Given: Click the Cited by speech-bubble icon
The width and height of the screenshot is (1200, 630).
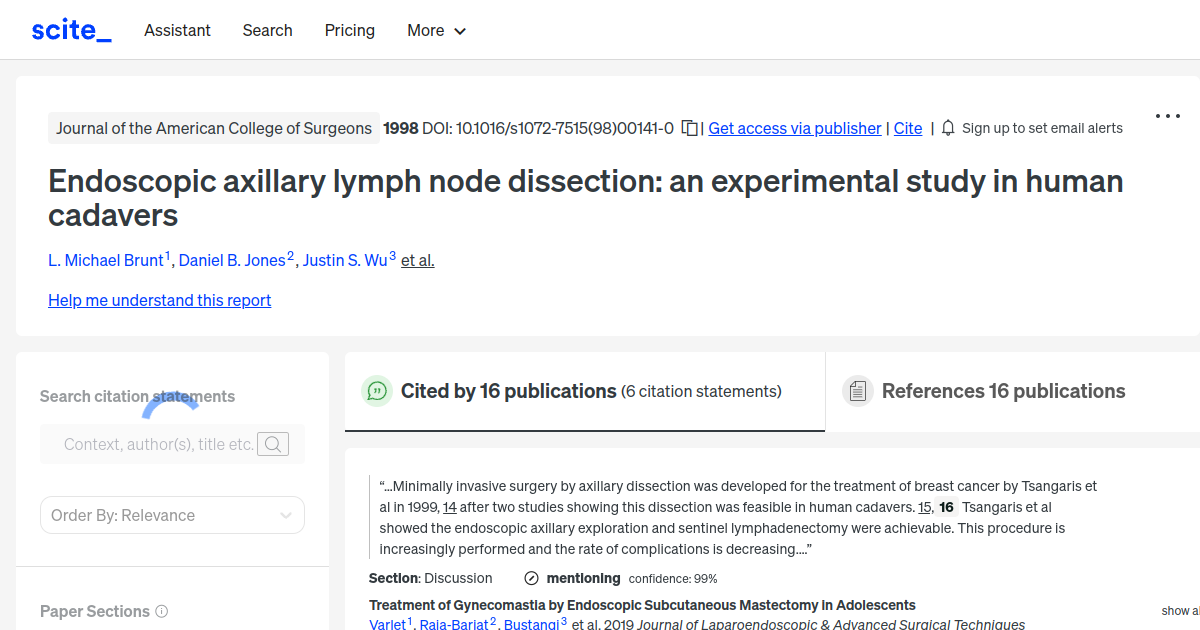Looking at the screenshot, I should click(377, 391).
